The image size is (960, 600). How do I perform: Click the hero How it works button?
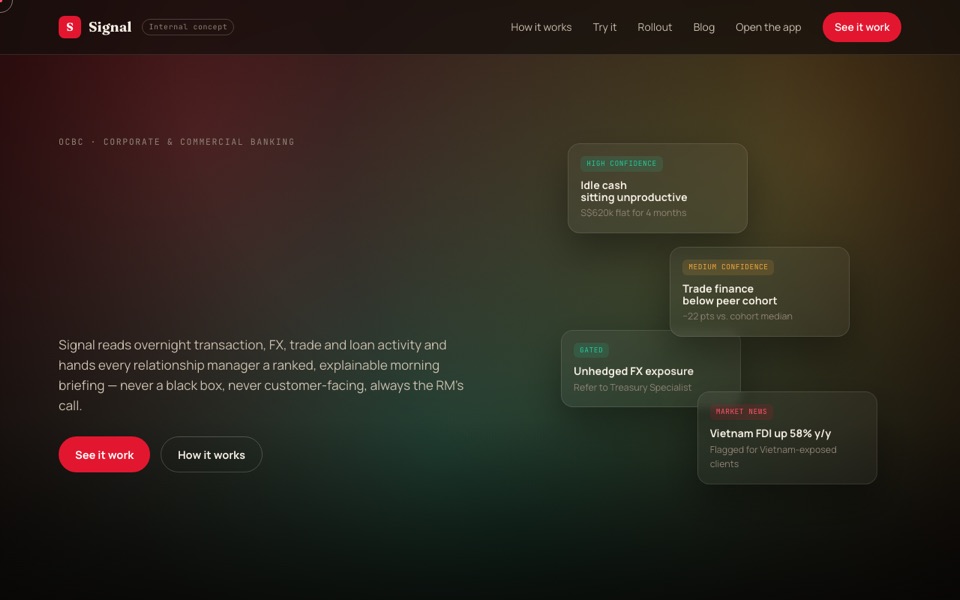(x=211, y=454)
